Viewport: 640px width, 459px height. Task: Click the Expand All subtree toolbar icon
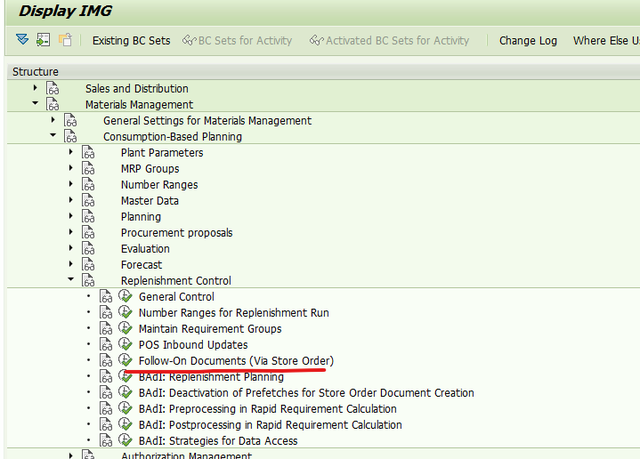coord(22,40)
